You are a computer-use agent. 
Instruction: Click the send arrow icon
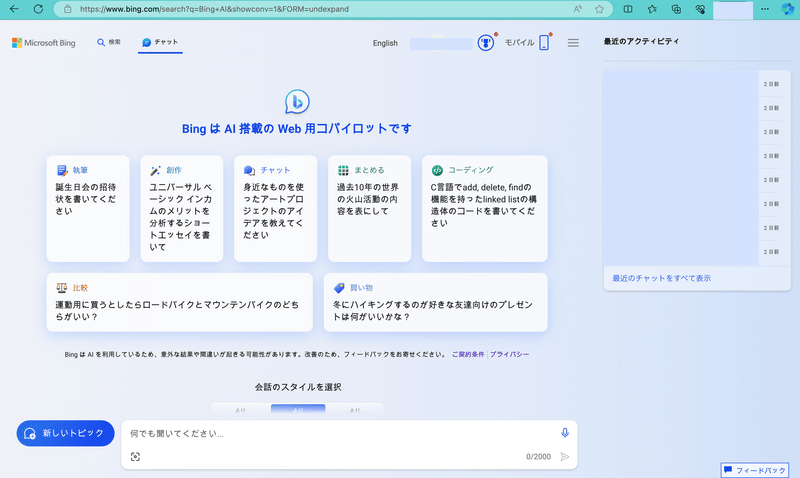(565, 457)
